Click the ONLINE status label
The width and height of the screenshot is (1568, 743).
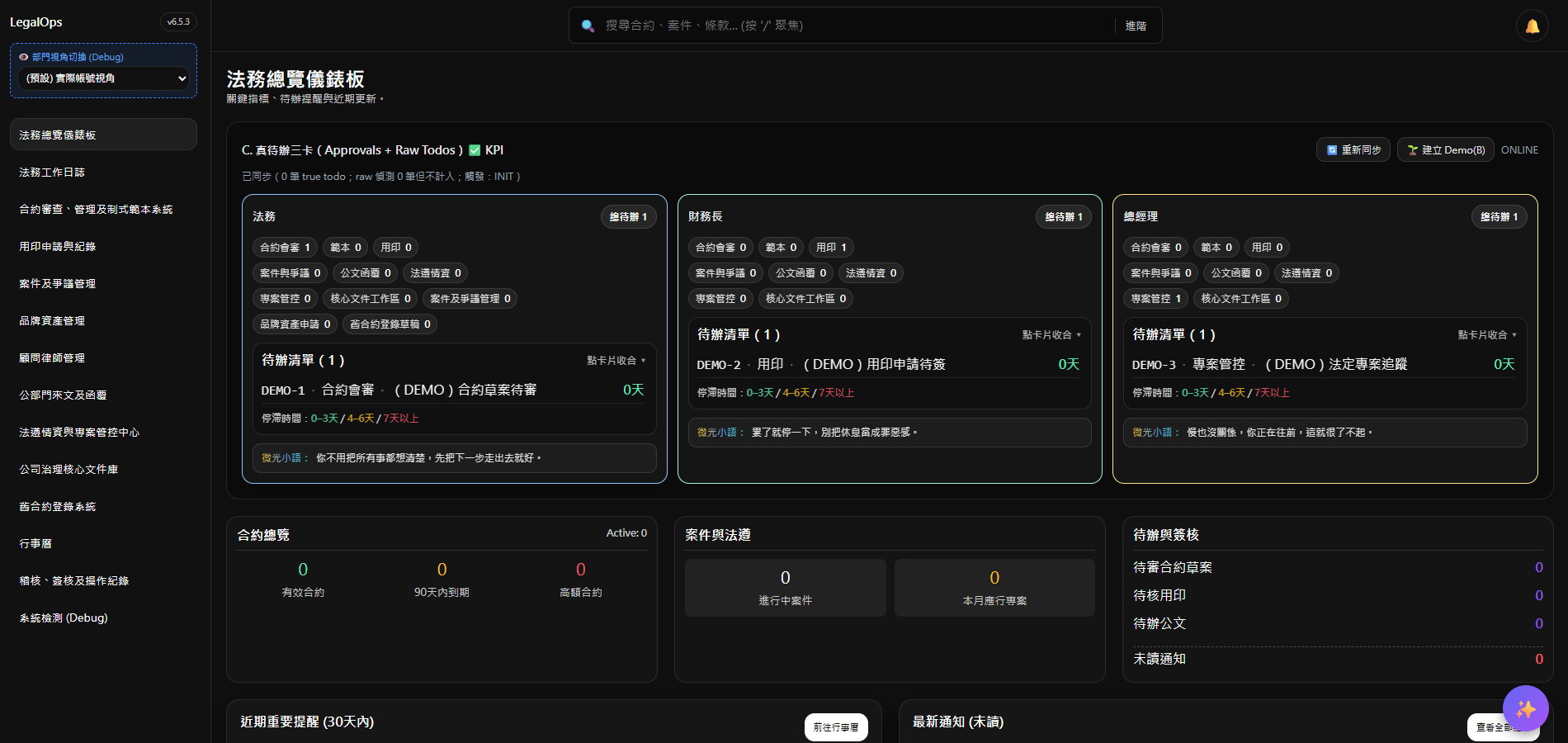(x=1519, y=150)
